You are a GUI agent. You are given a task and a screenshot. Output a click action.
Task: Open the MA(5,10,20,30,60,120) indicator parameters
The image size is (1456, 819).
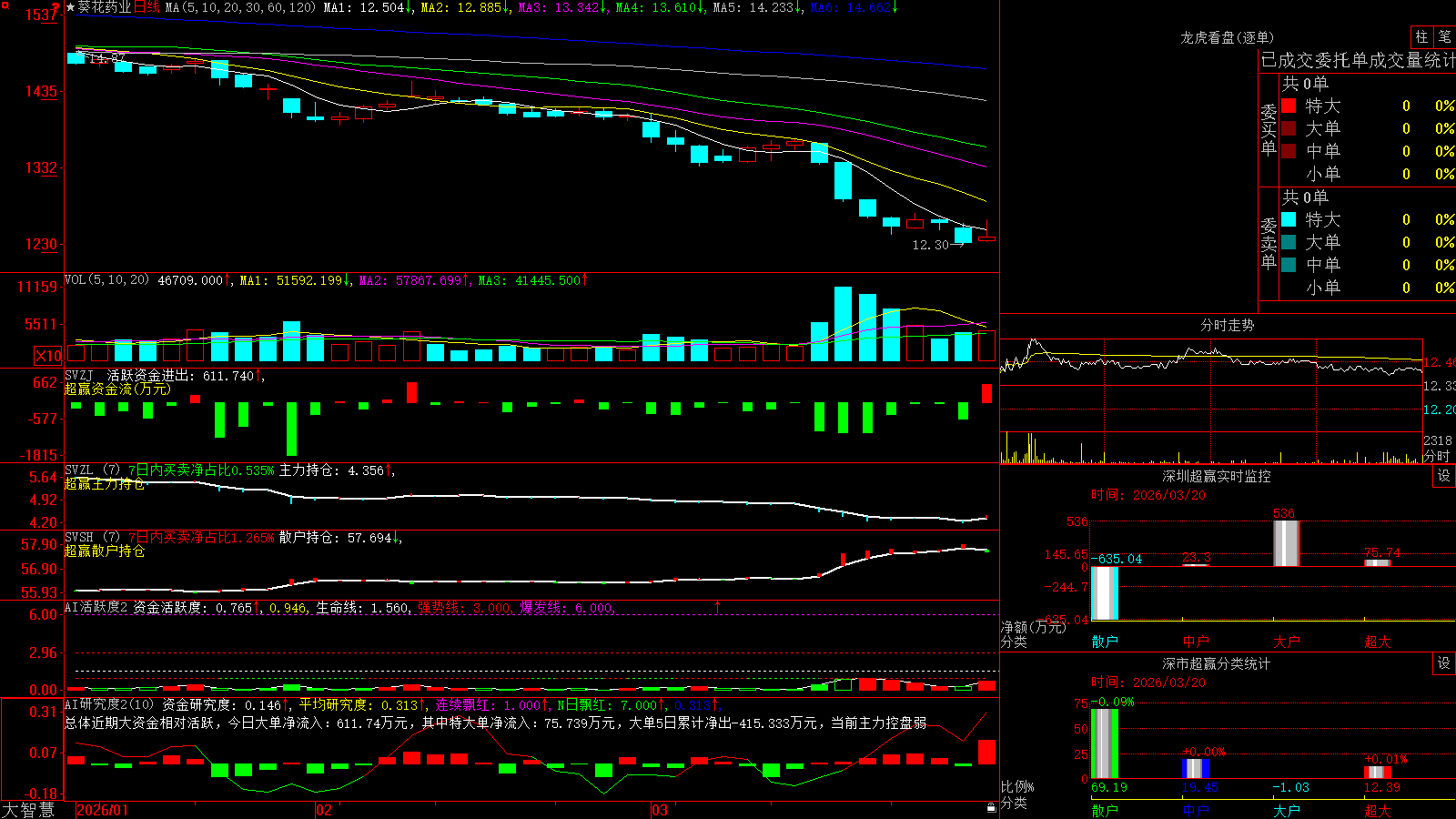click(x=240, y=7)
